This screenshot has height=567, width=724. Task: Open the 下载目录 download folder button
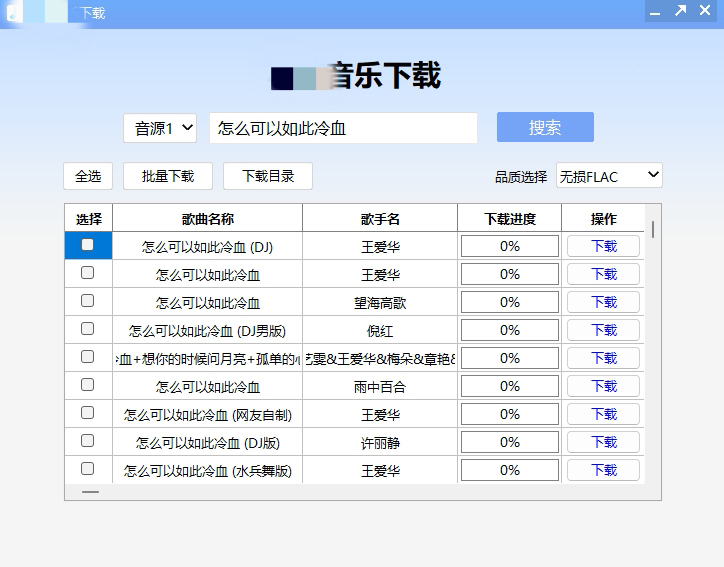(x=268, y=176)
